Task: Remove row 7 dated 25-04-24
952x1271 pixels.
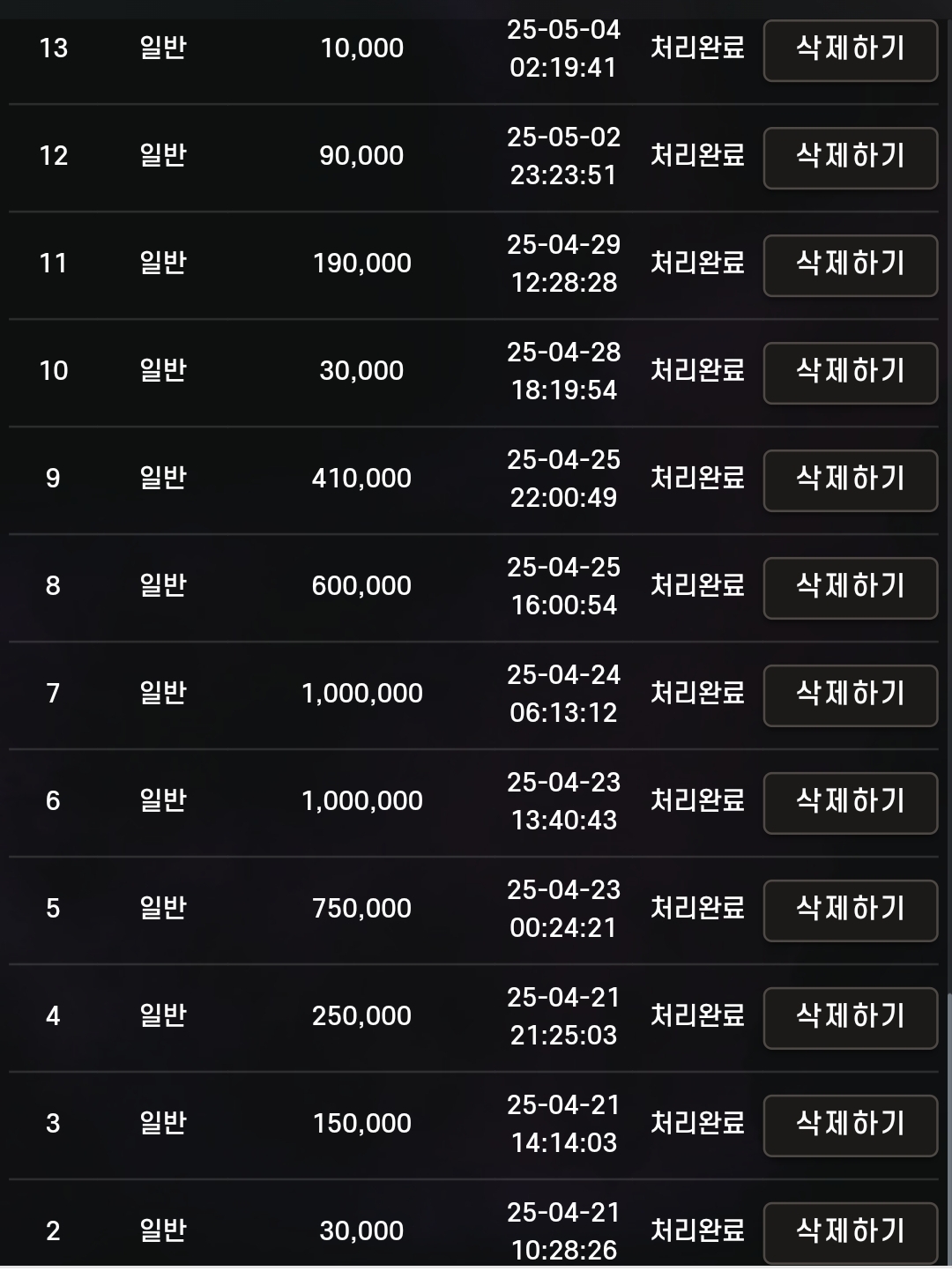Action: tap(850, 695)
